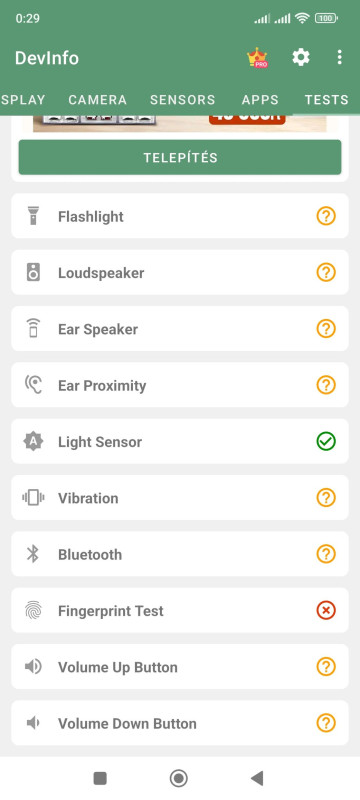
Task: Tap the Loudspeaker icon
Action: click(x=33, y=272)
